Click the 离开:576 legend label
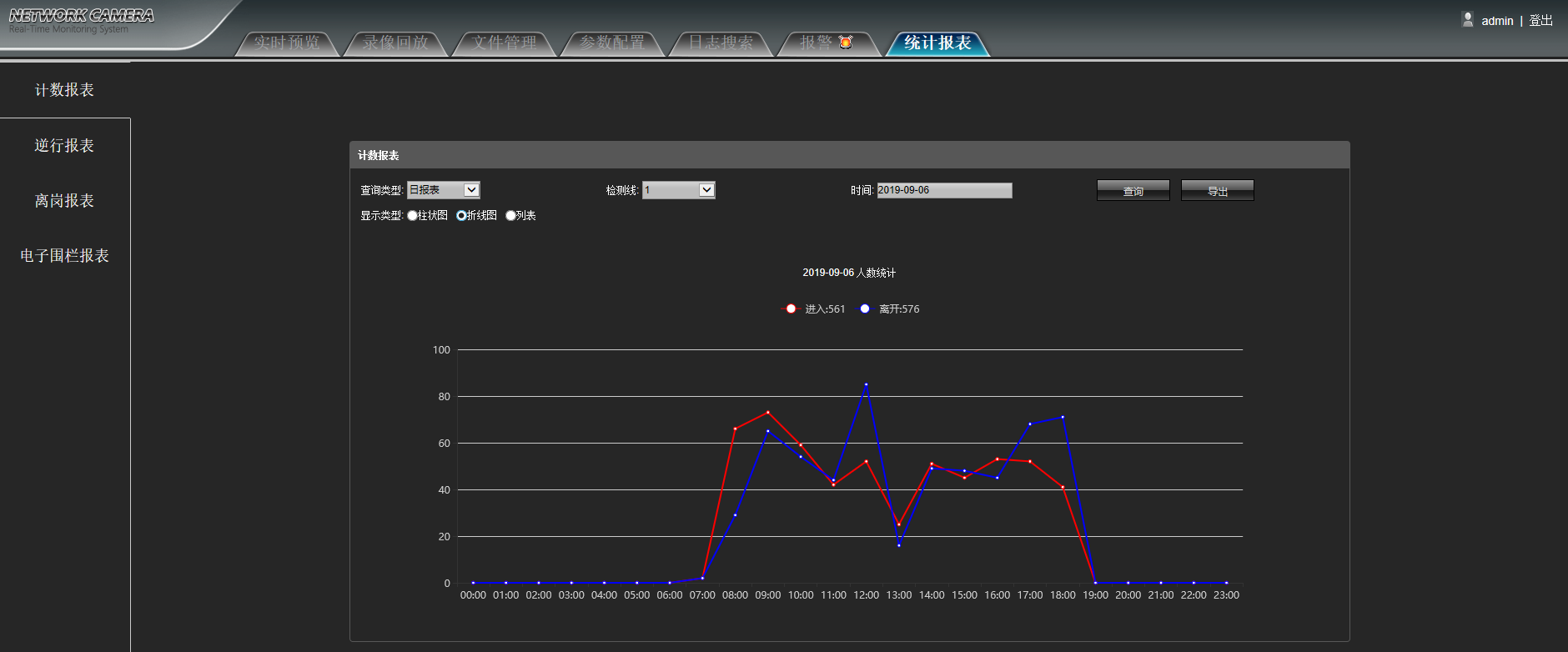Screen dimensions: 1568x652 [x=899, y=309]
